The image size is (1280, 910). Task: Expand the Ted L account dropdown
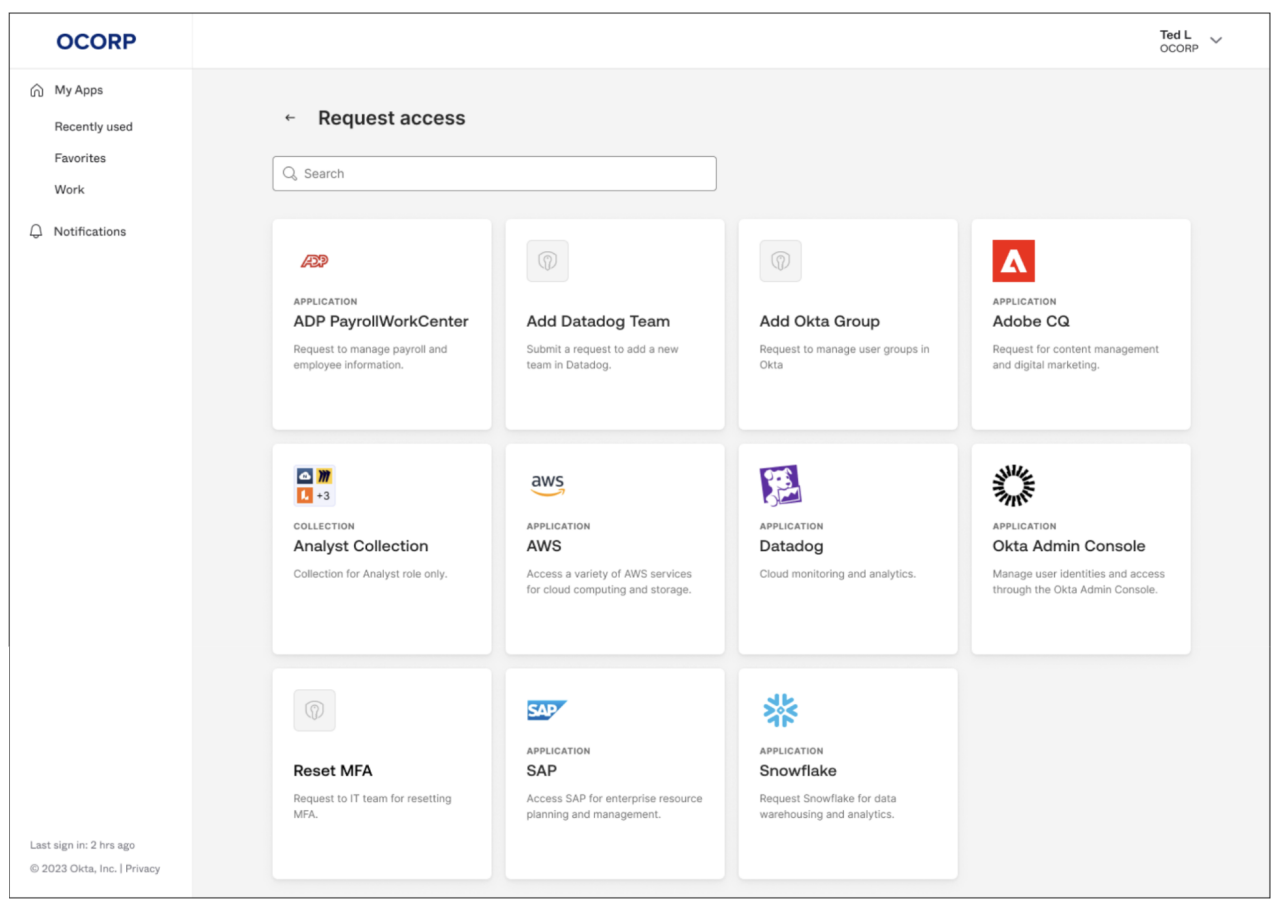pos(1216,41)
